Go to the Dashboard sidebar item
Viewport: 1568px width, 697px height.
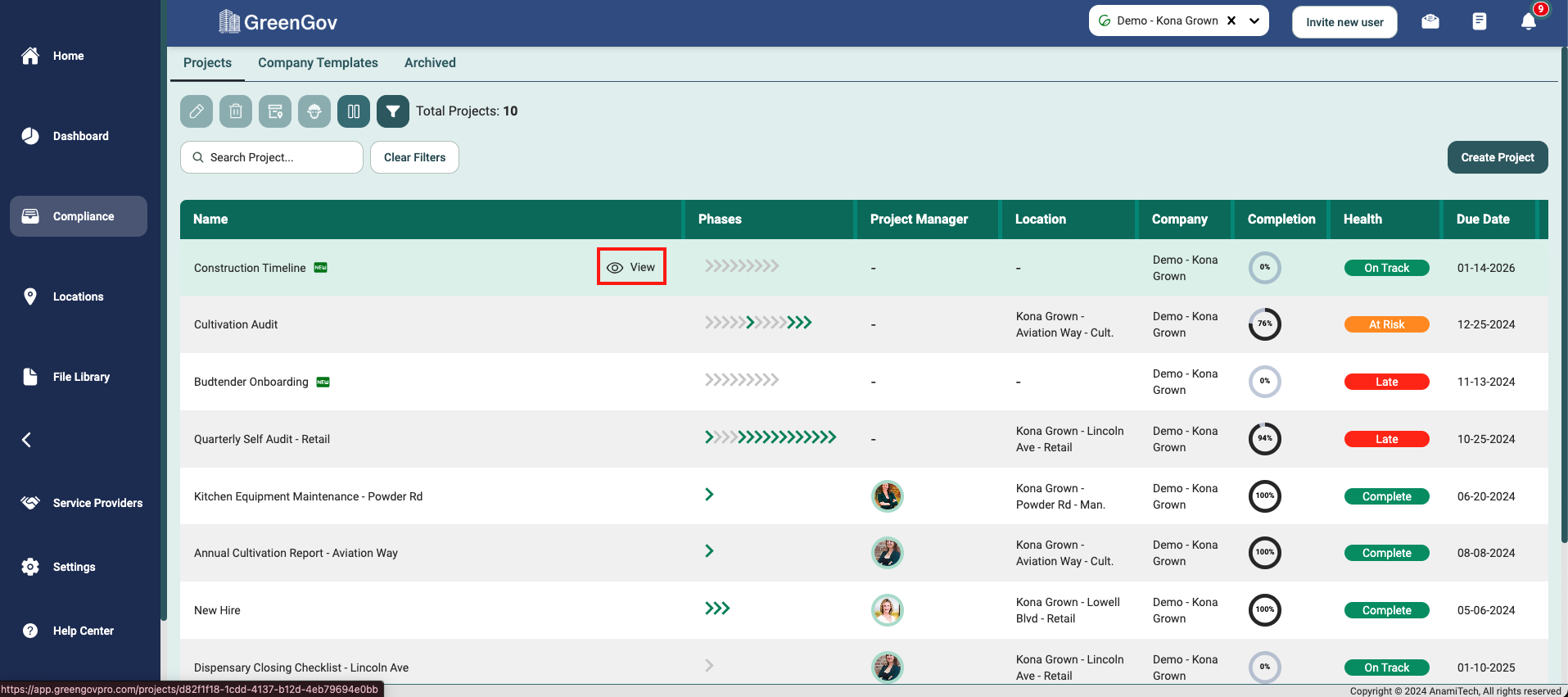[65, 136]
